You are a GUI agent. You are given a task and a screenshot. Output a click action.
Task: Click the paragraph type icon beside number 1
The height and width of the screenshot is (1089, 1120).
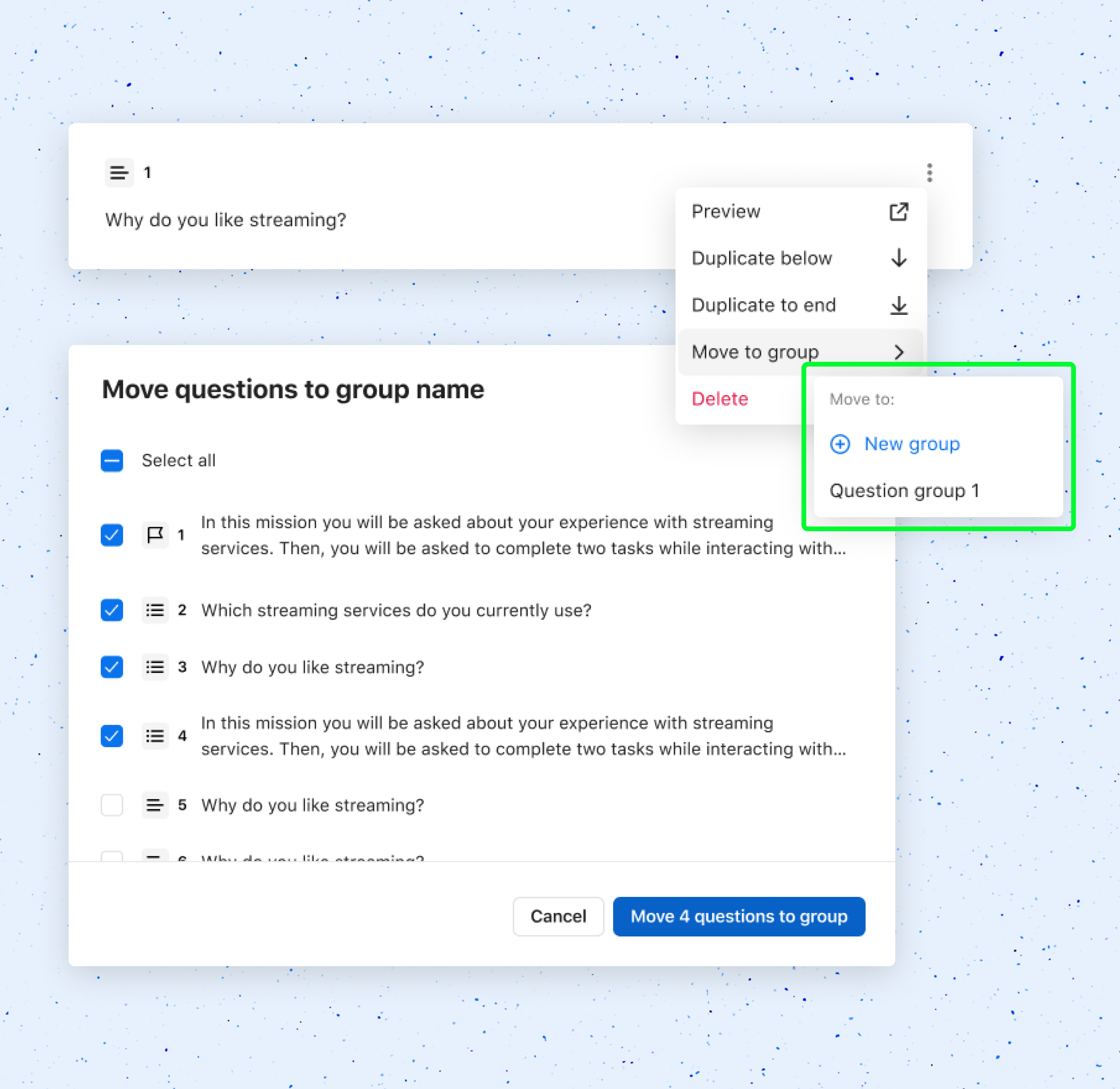[x=119, y=172]
